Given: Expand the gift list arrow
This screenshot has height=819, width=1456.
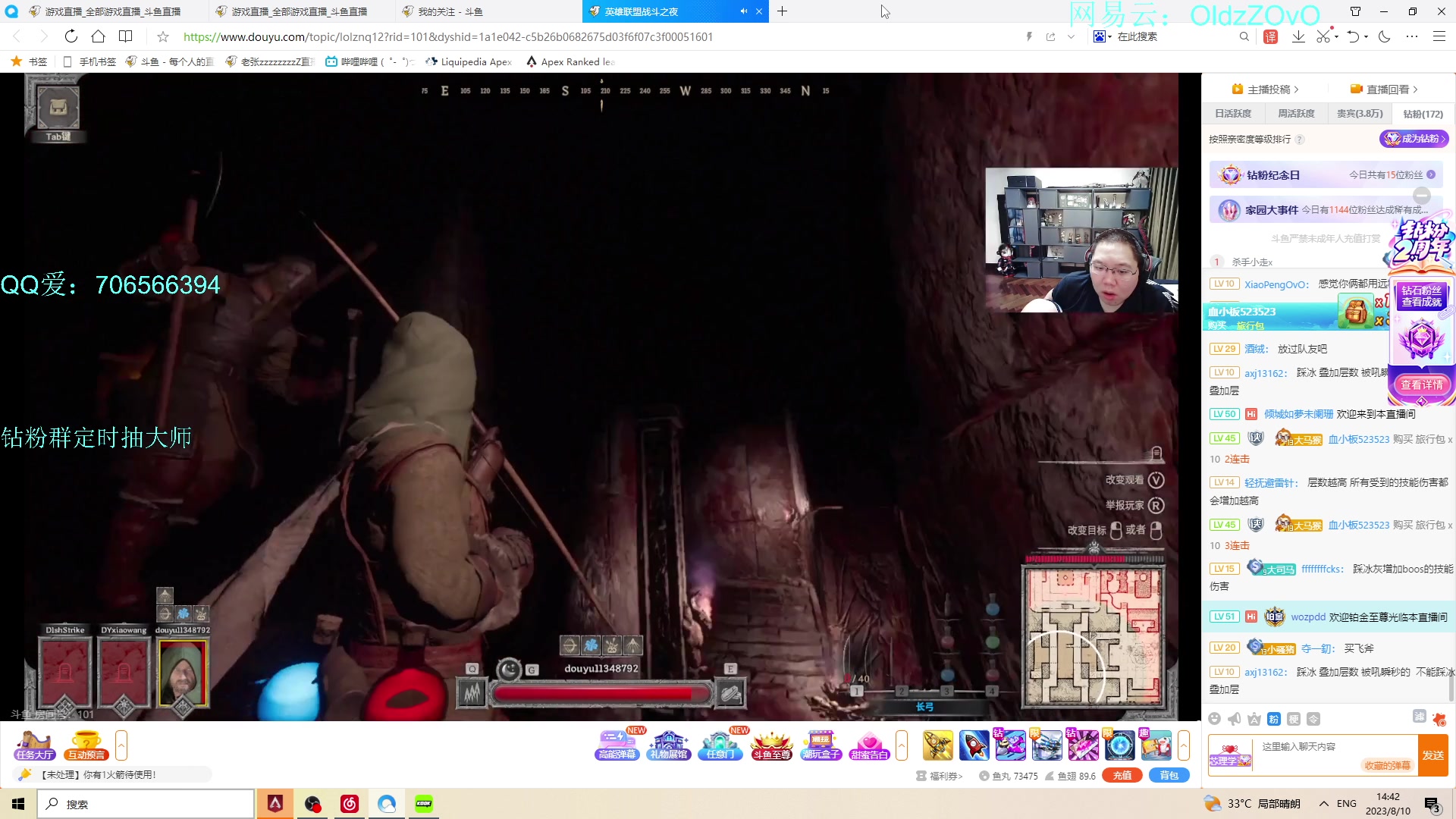Looking at the screenshot, I should [1184, 745].
